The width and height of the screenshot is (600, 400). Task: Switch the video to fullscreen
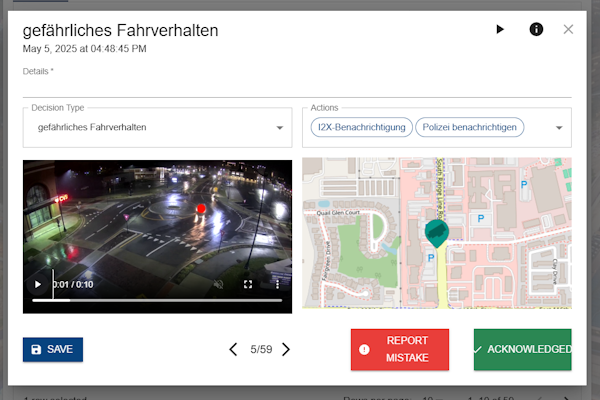click(x=248, y=284)
